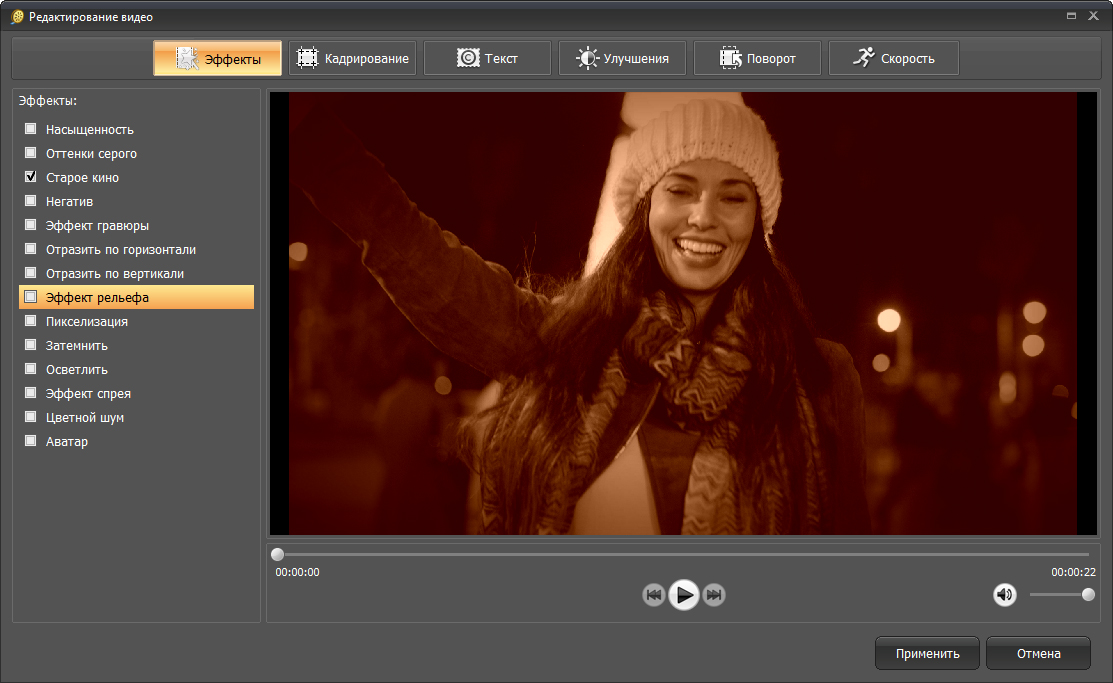This screenshot has width=1113, height=683.
Task: Toggle the Эффект рельефа checkbox
Action: 31,297
